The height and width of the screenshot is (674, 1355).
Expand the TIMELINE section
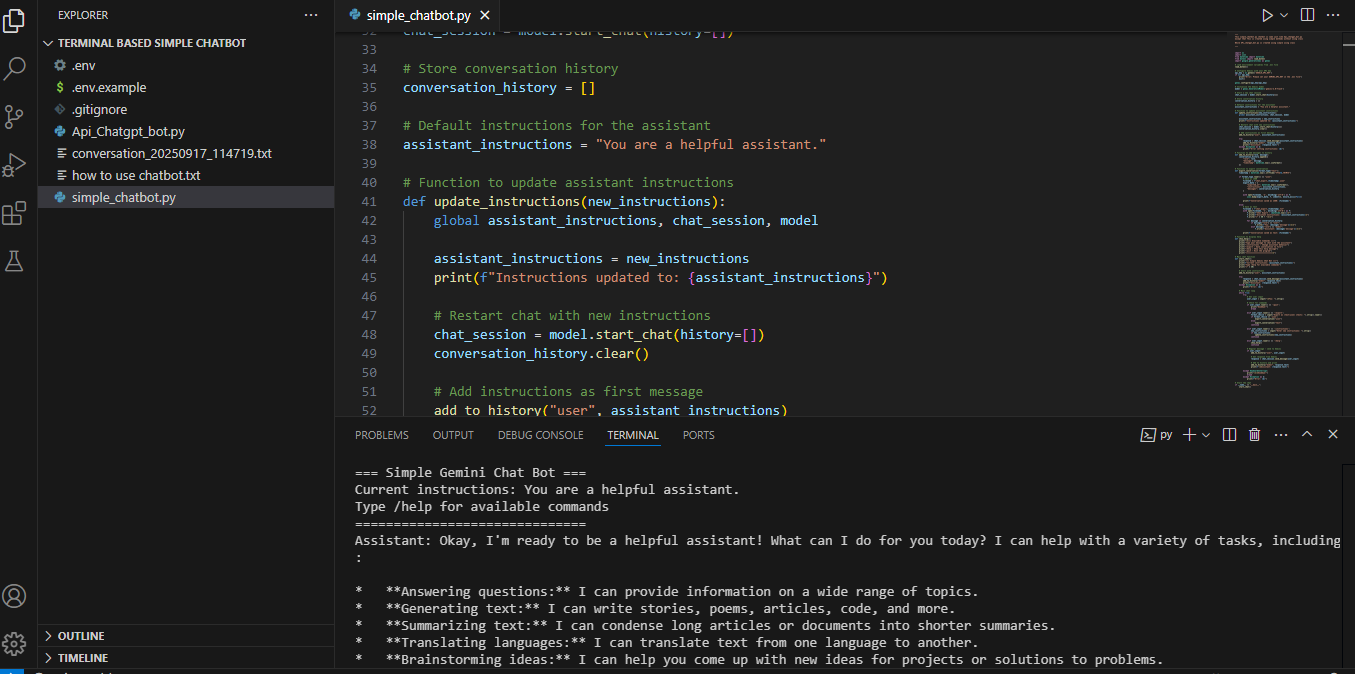coord(186,658)
